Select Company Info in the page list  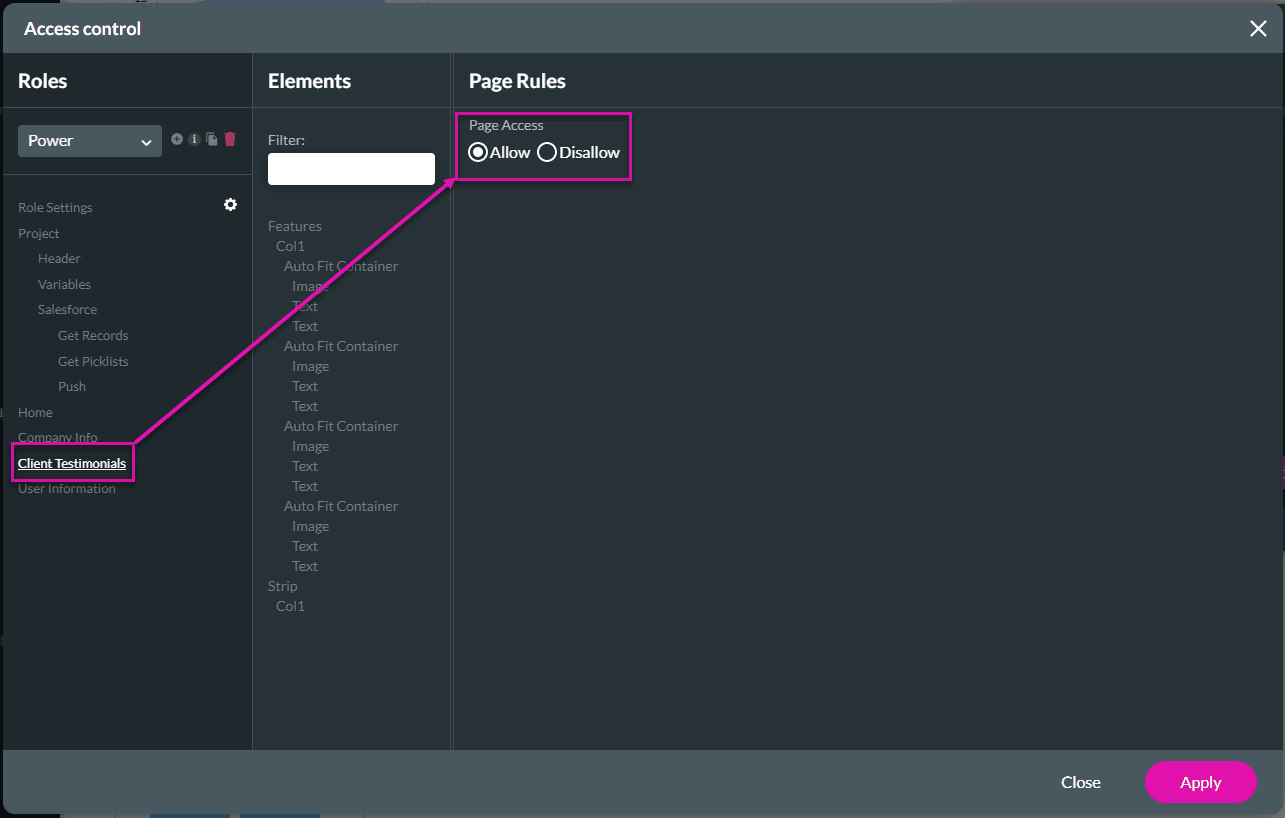(57, 437)
